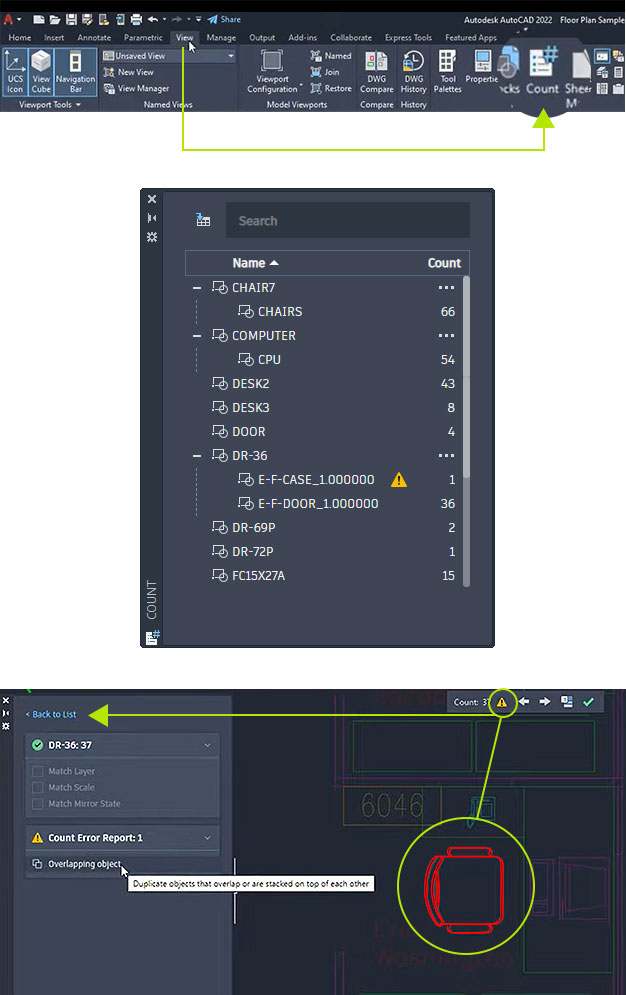Screen dimensions: 626x995
Task: Toggle the Navigation Bar button
Action: tap(75, 71)
